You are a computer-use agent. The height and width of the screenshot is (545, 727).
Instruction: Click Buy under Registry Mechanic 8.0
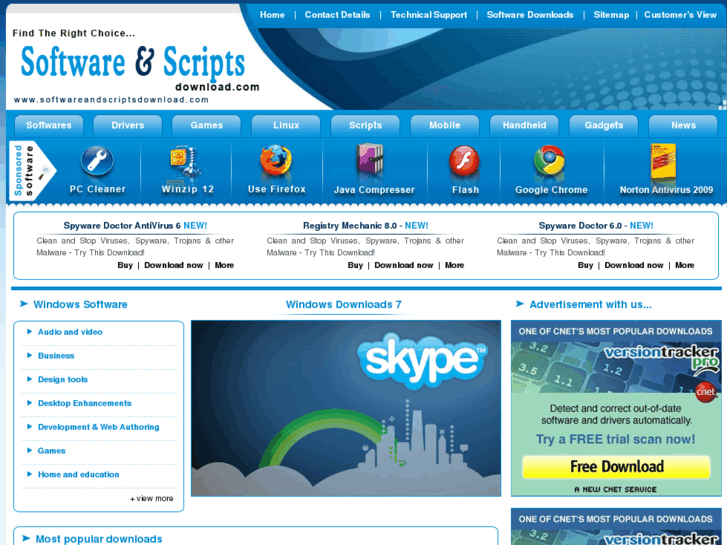355,265
